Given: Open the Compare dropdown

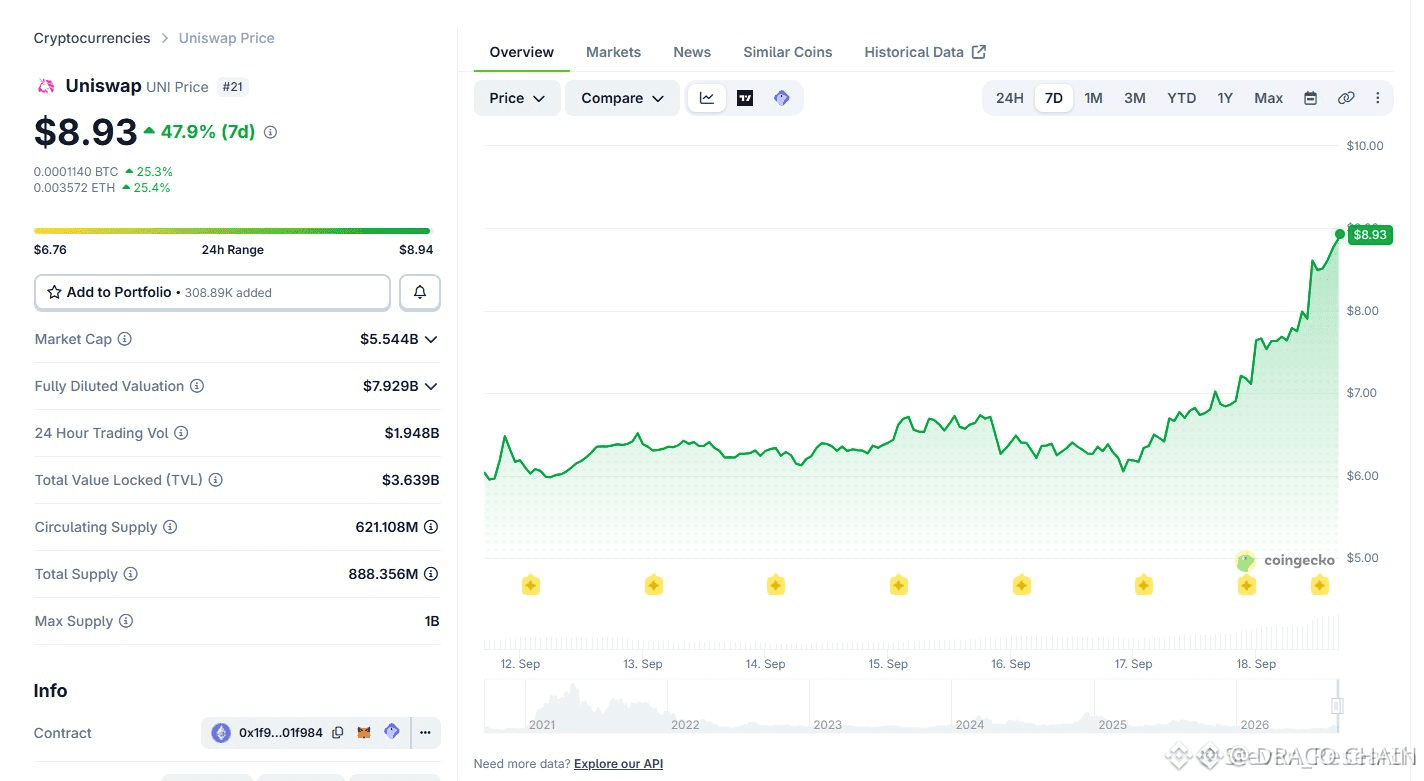Looking at the screenshot, I should click(622, 98).
